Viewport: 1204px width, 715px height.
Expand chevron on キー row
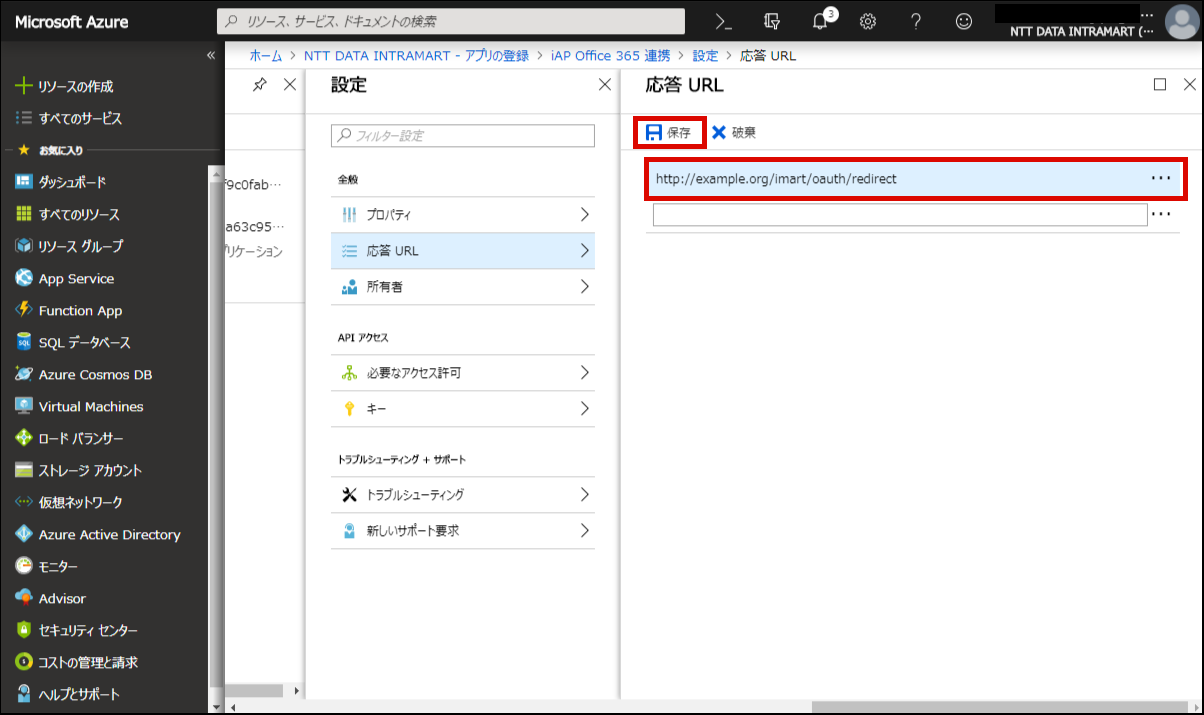point(584,408)
